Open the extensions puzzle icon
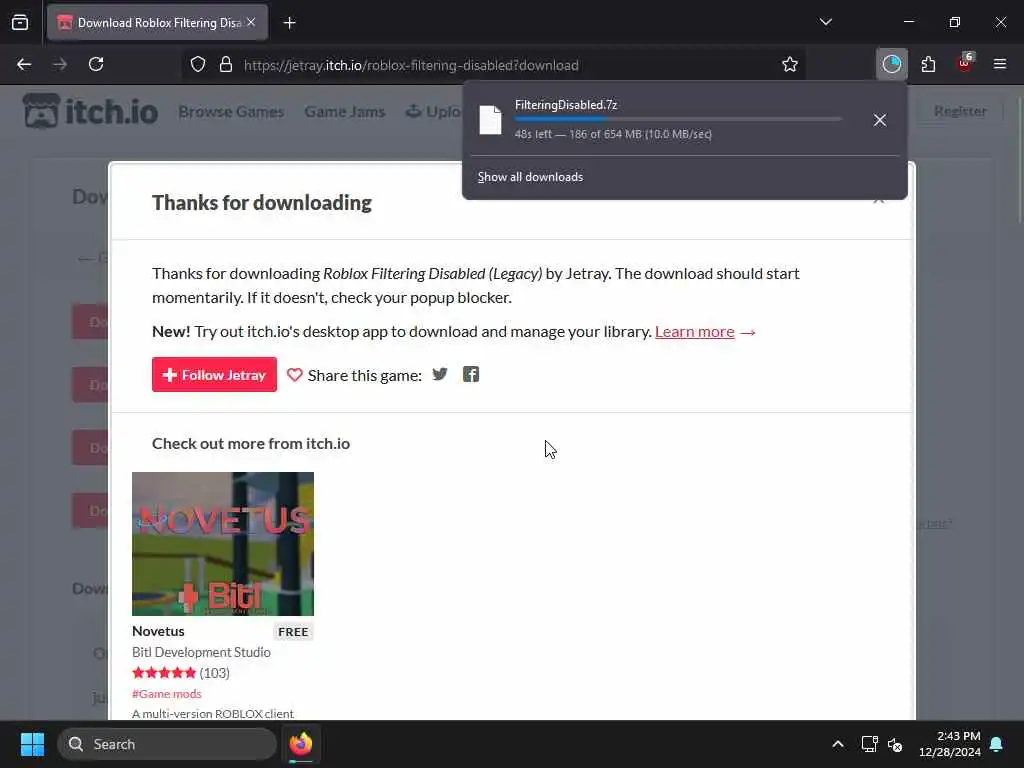The width and height of the screenshot is (1024, 768). (x=928, y=64)
